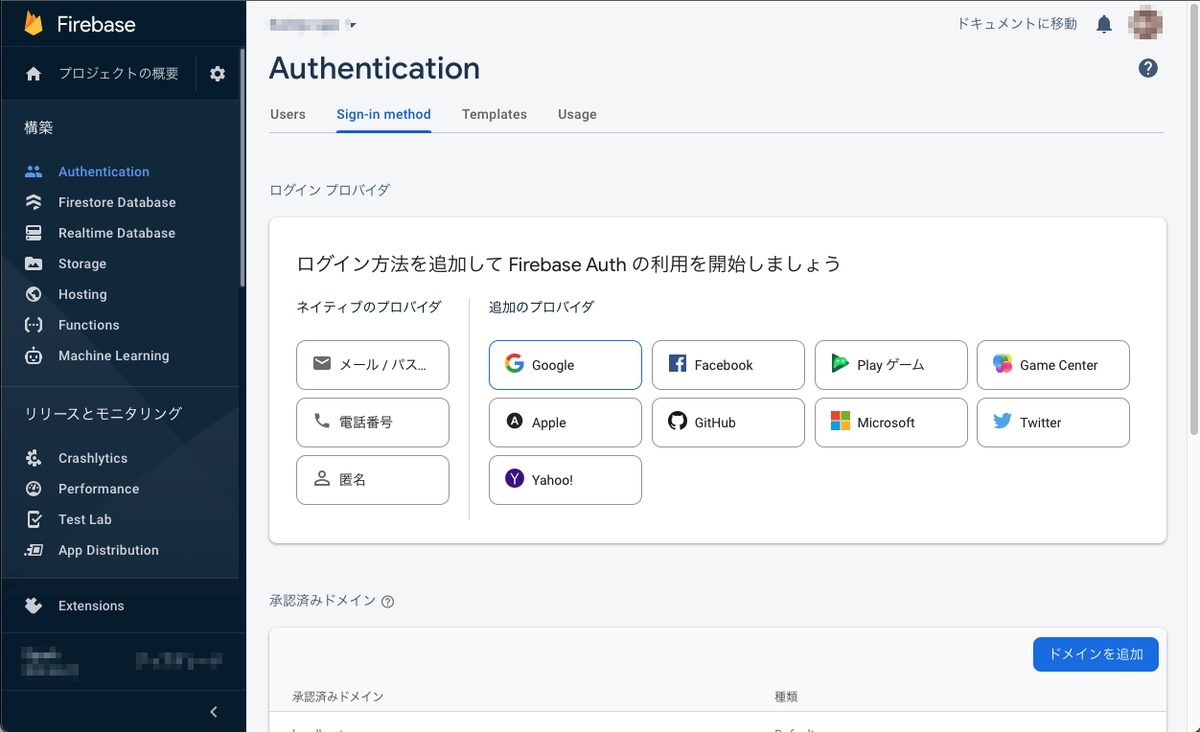Open the project selector dropdown arrow
The image size is (1200, 732).
351,24
